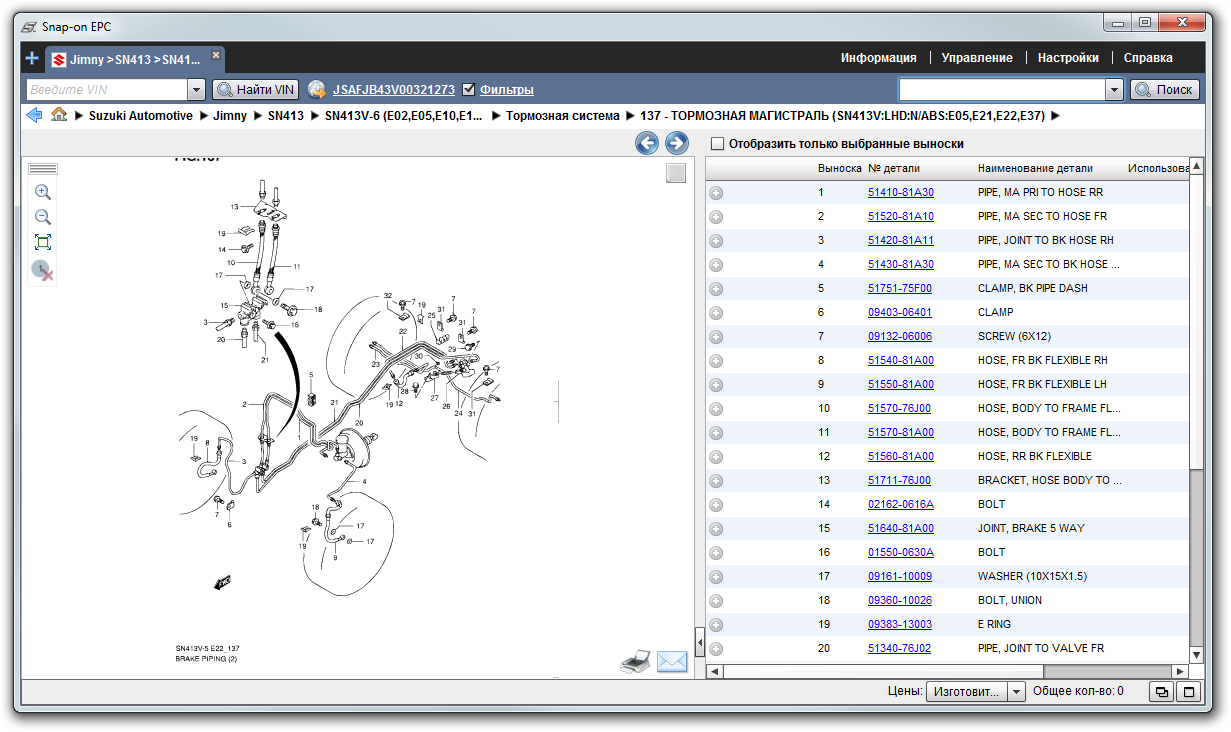Viewport: 1231px width, 732px height.
Task: Zoom out on the diagram
Action: click(43, 217)
